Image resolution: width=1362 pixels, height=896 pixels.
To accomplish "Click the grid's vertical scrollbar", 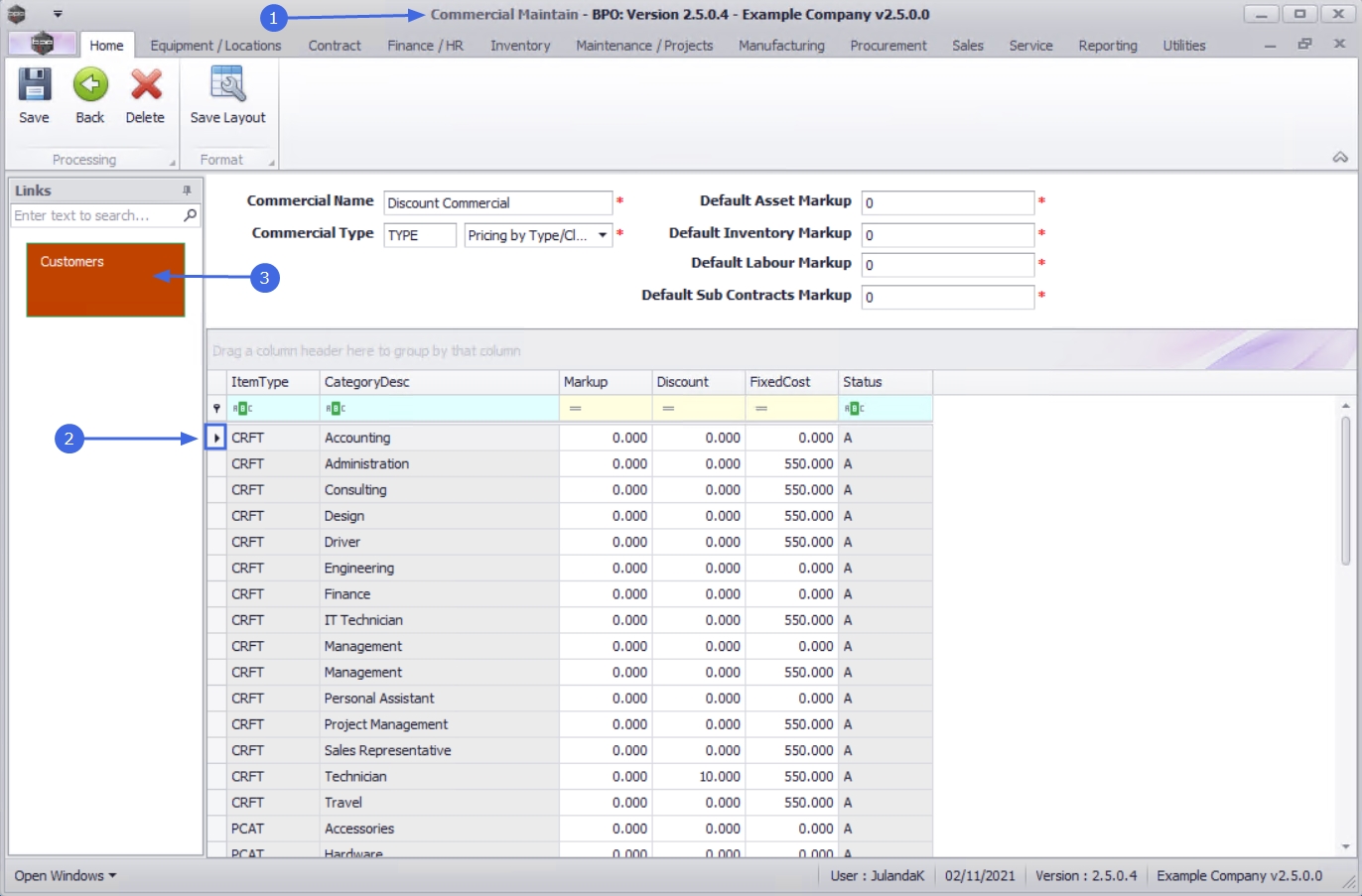I will 1345,491.
